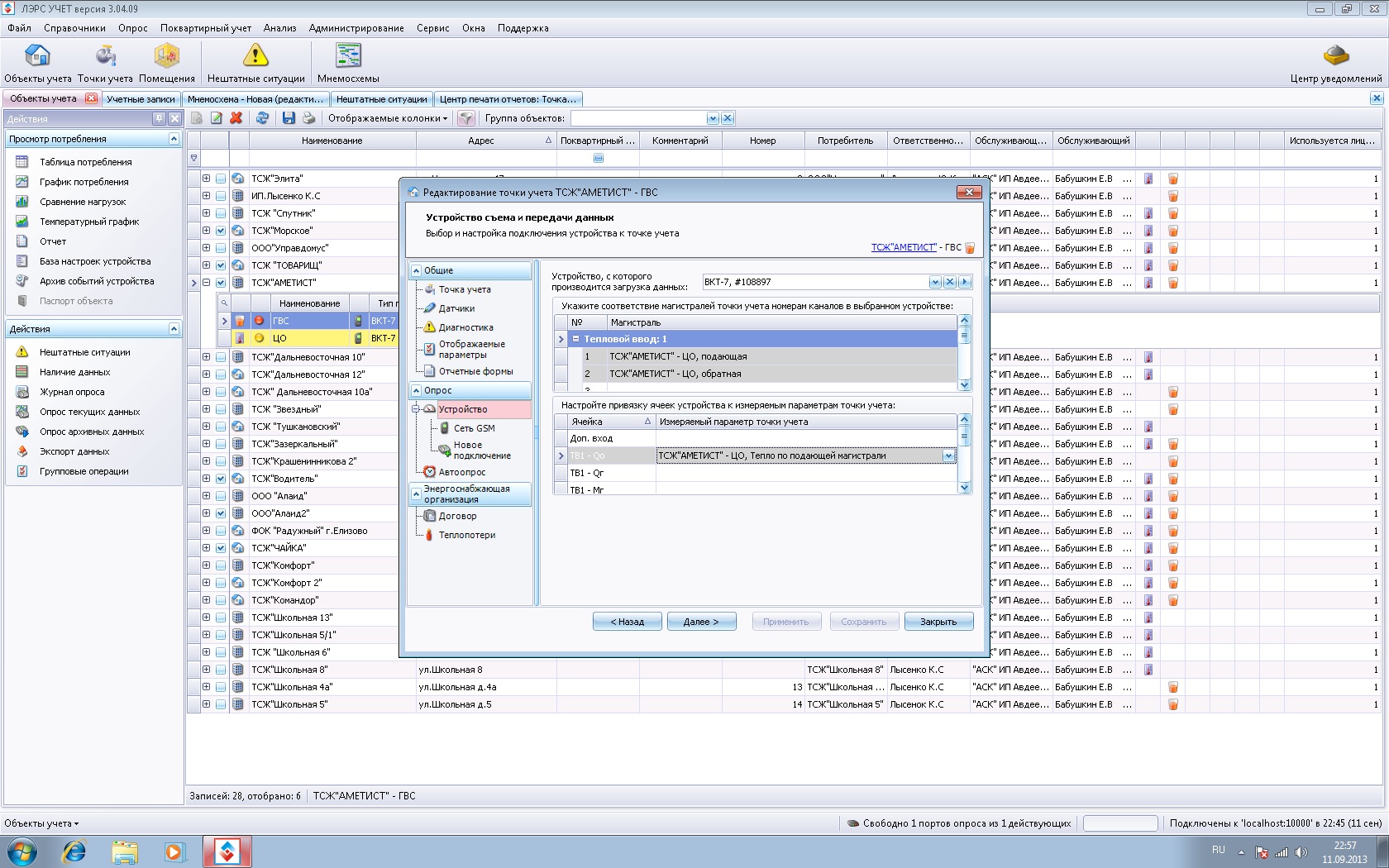Toggle checkbox for ТСЖ"Школьная 5" row

(221, 704)
